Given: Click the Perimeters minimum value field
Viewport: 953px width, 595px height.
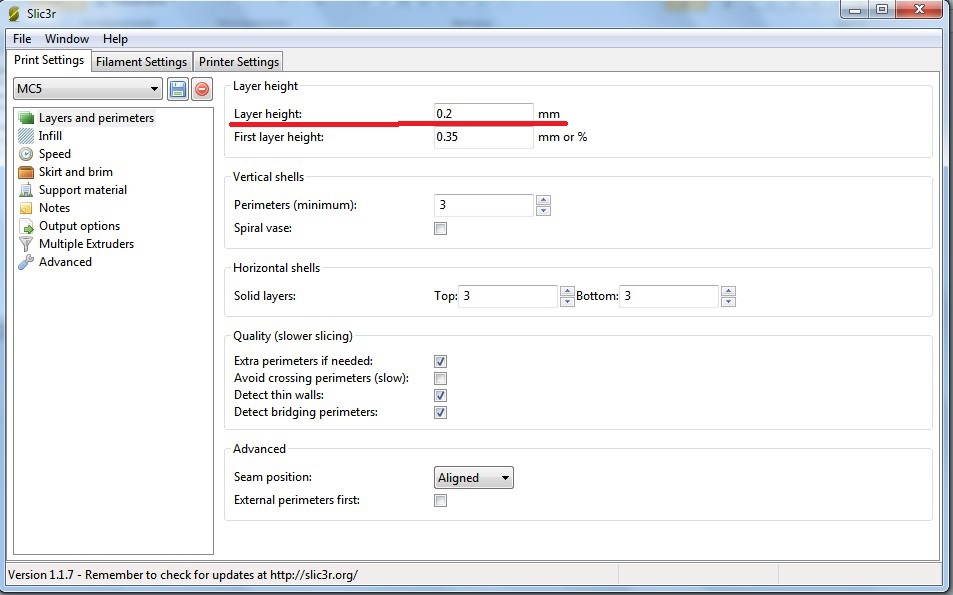Looking at the screenshot, I should tap(484, 205).
